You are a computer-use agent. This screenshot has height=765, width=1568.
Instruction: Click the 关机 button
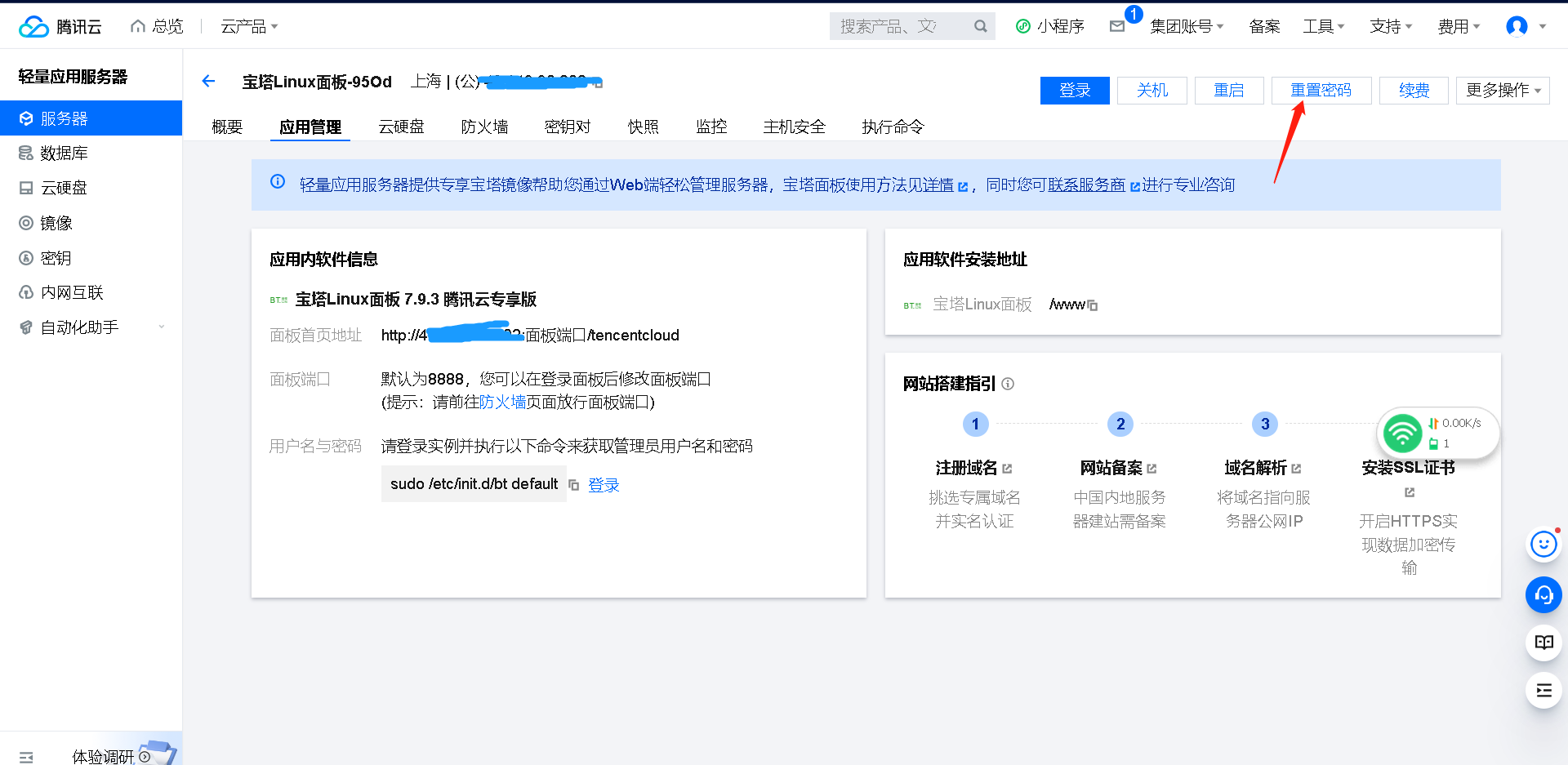tap(1152, 91)
